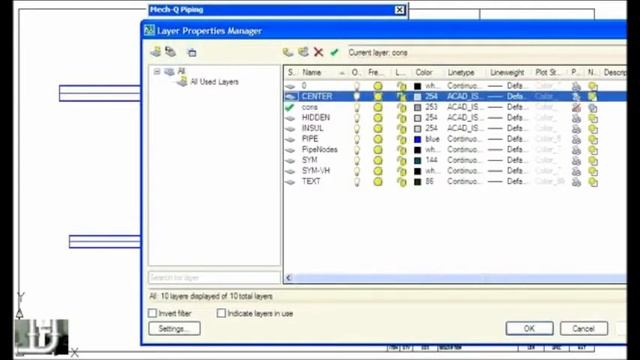Toggle the lightbulb for TEXT layer

pyautogui.click(x=357, y=182)
